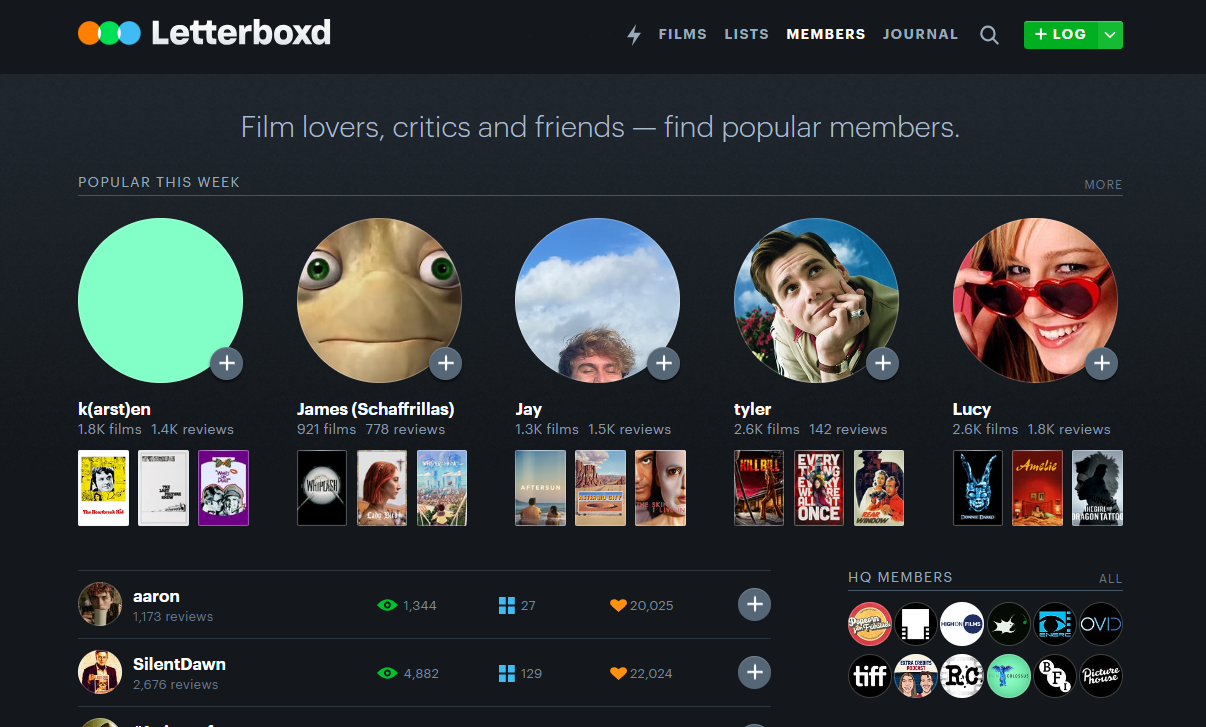Open the activity lightning bolt icon
The height and width of the screenshot is (727, 1206).
pos(633,35)
